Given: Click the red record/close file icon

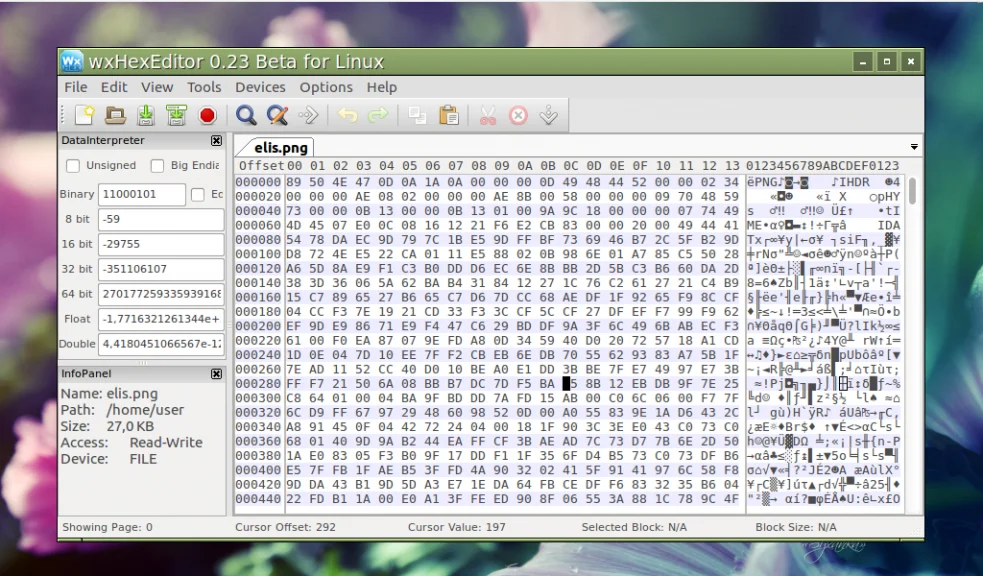Looking at the screenshot, I should 208,115.
